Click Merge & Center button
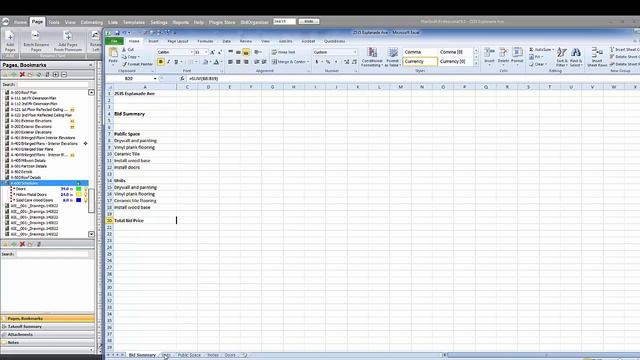This screenshot has height=360, width=640. click(289, 62)
